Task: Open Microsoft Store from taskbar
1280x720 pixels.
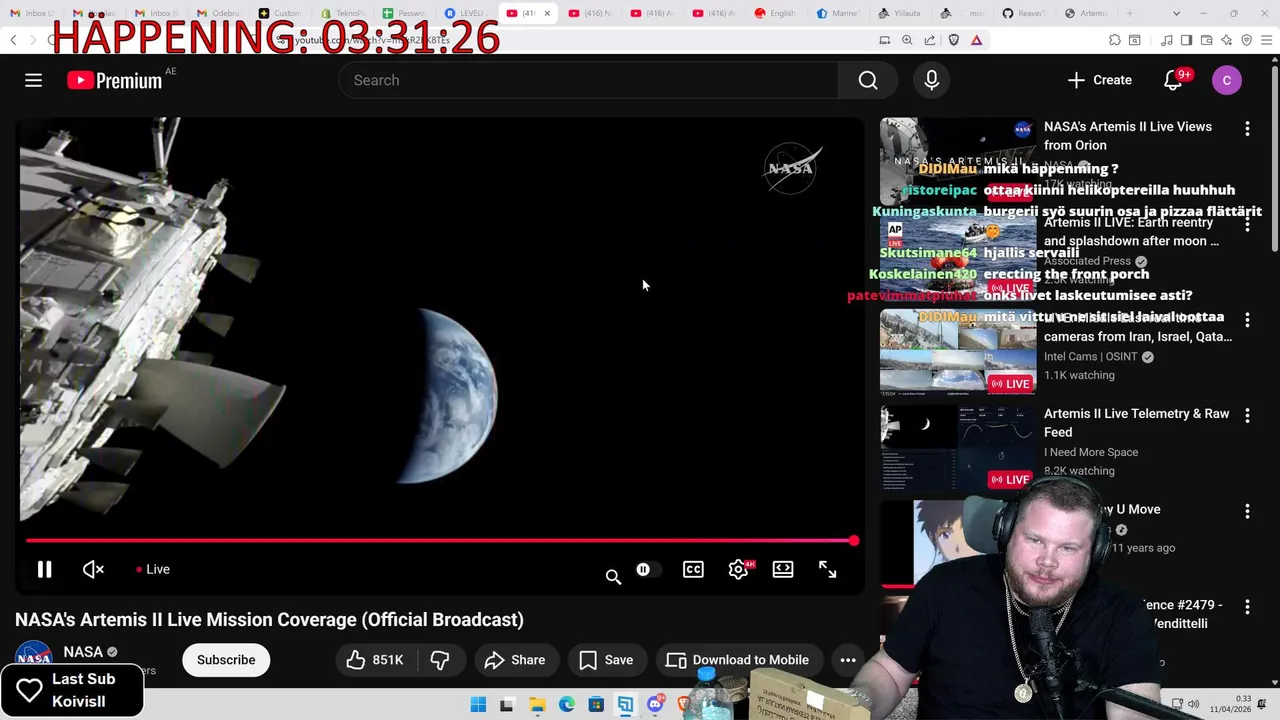Action: [596, 705]
